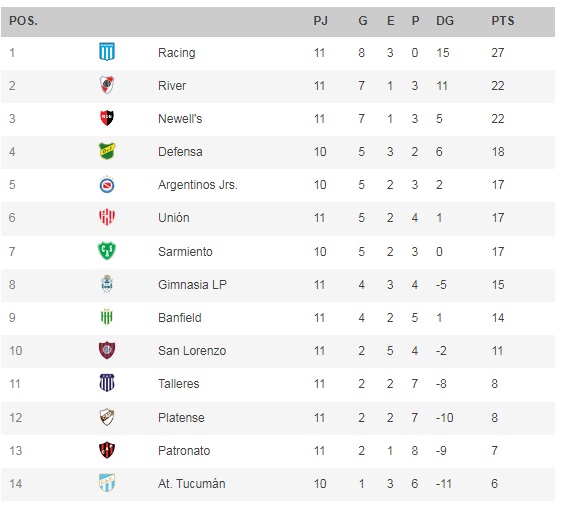Click the DG column header
567x515 pixels.
[x=445, y=21]
